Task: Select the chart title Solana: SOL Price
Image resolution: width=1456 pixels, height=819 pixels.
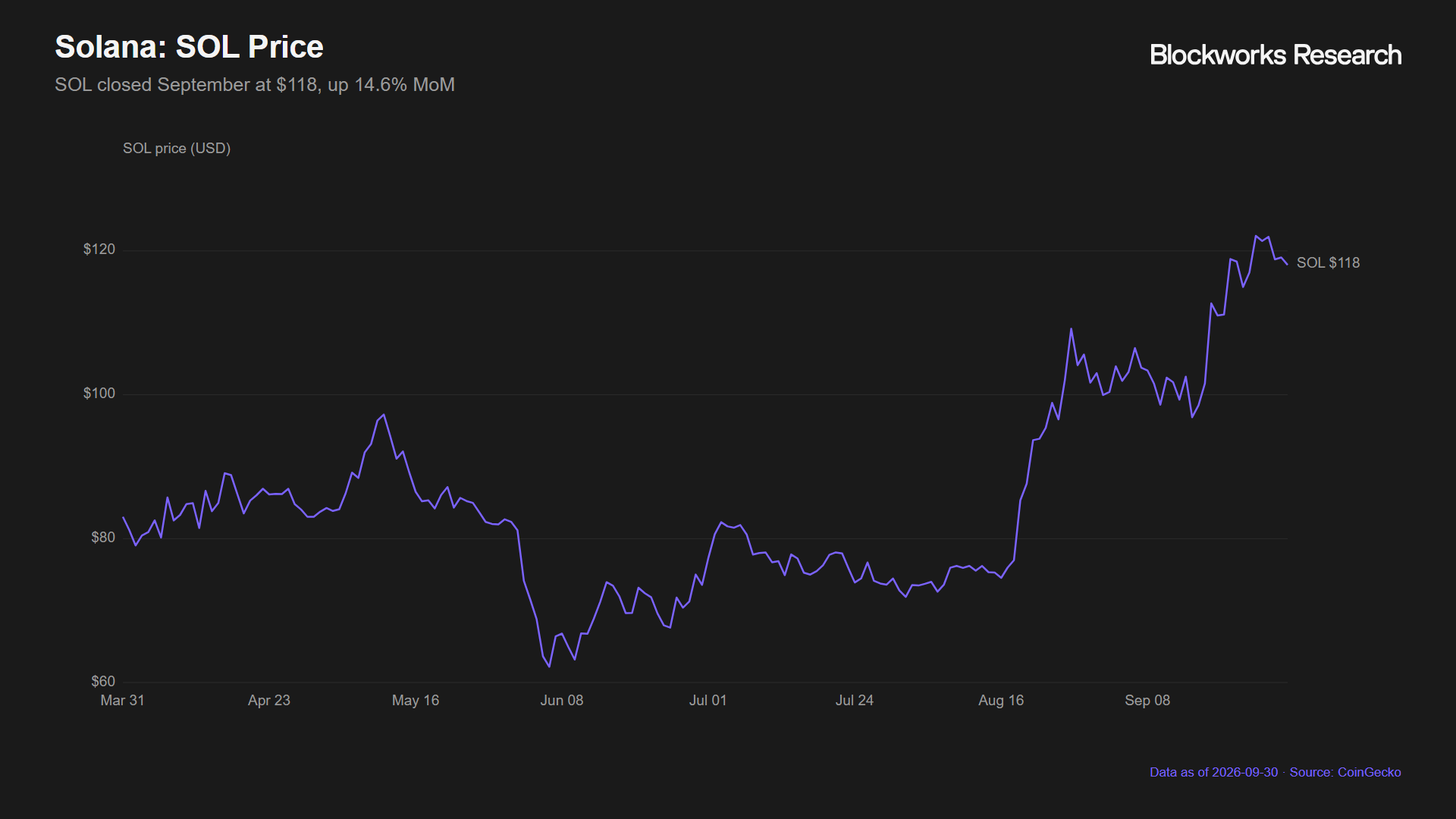Action: [x=189, y=47]
